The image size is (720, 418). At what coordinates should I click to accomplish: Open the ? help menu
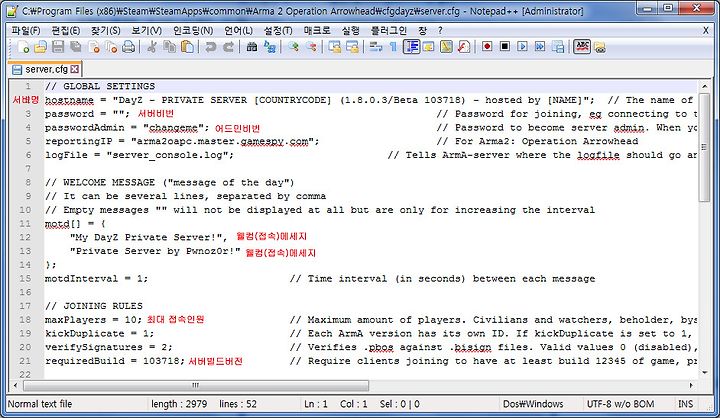coord(440,31)
